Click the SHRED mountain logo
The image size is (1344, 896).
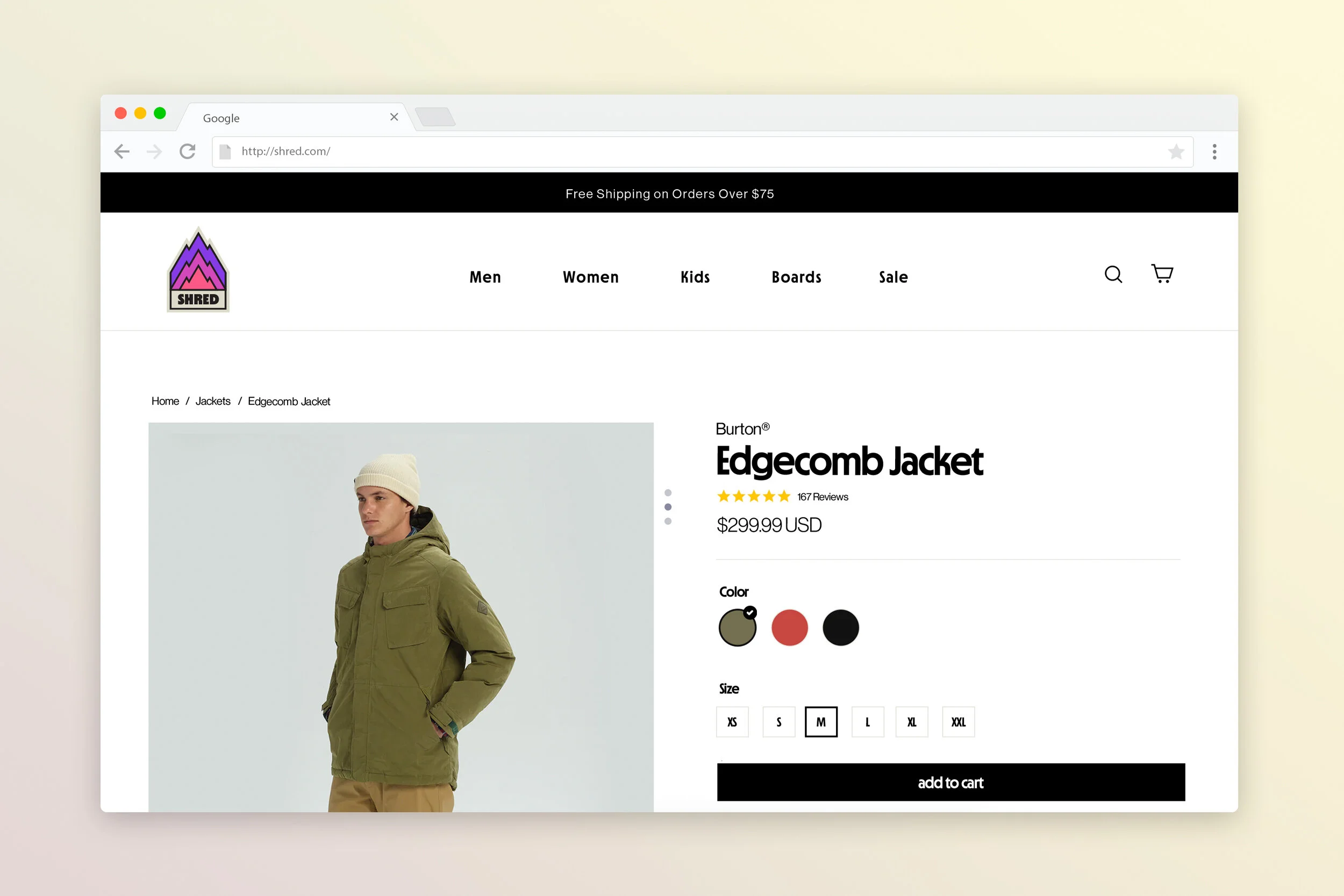[198, 270]
